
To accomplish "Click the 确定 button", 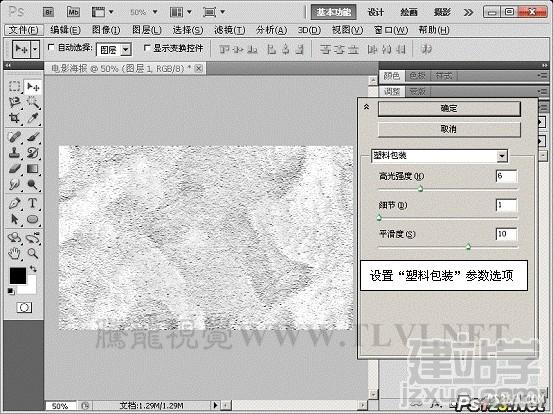I will tap(449, 109).
